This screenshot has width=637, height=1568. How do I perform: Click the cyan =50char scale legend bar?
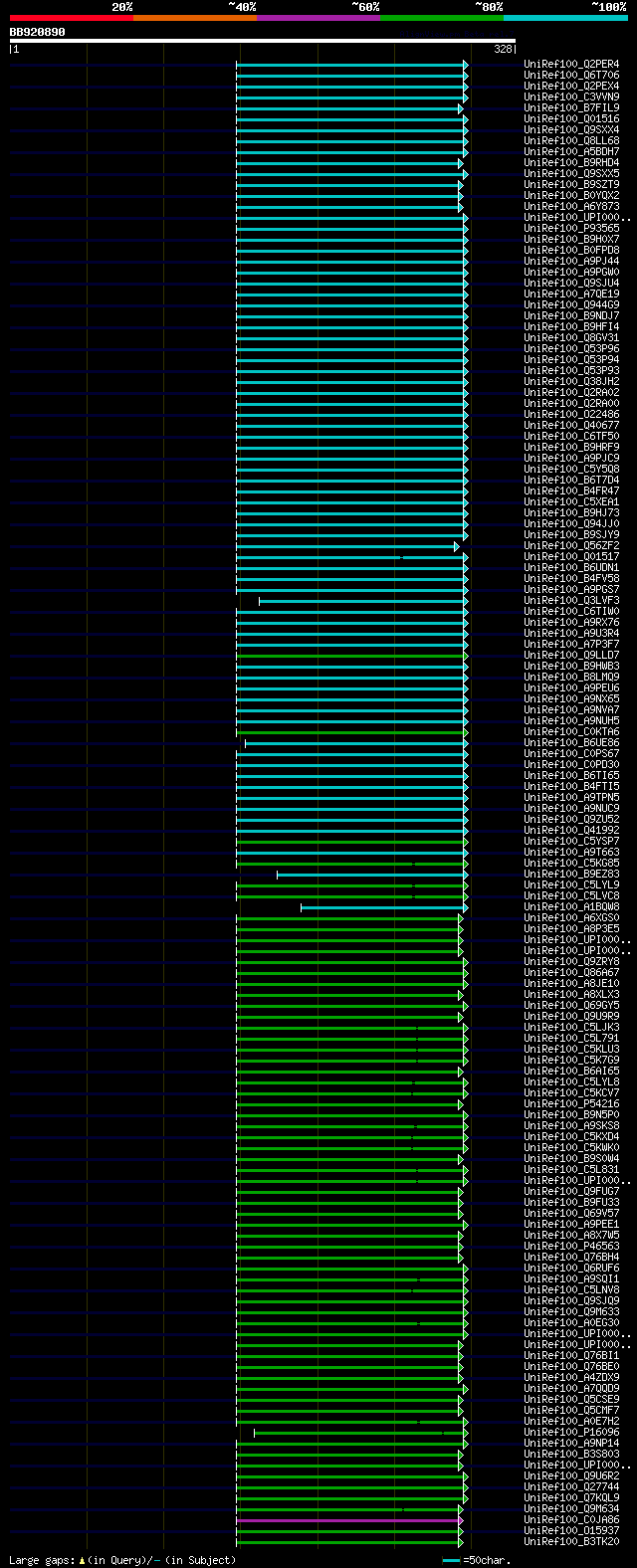click(452, 1561)
